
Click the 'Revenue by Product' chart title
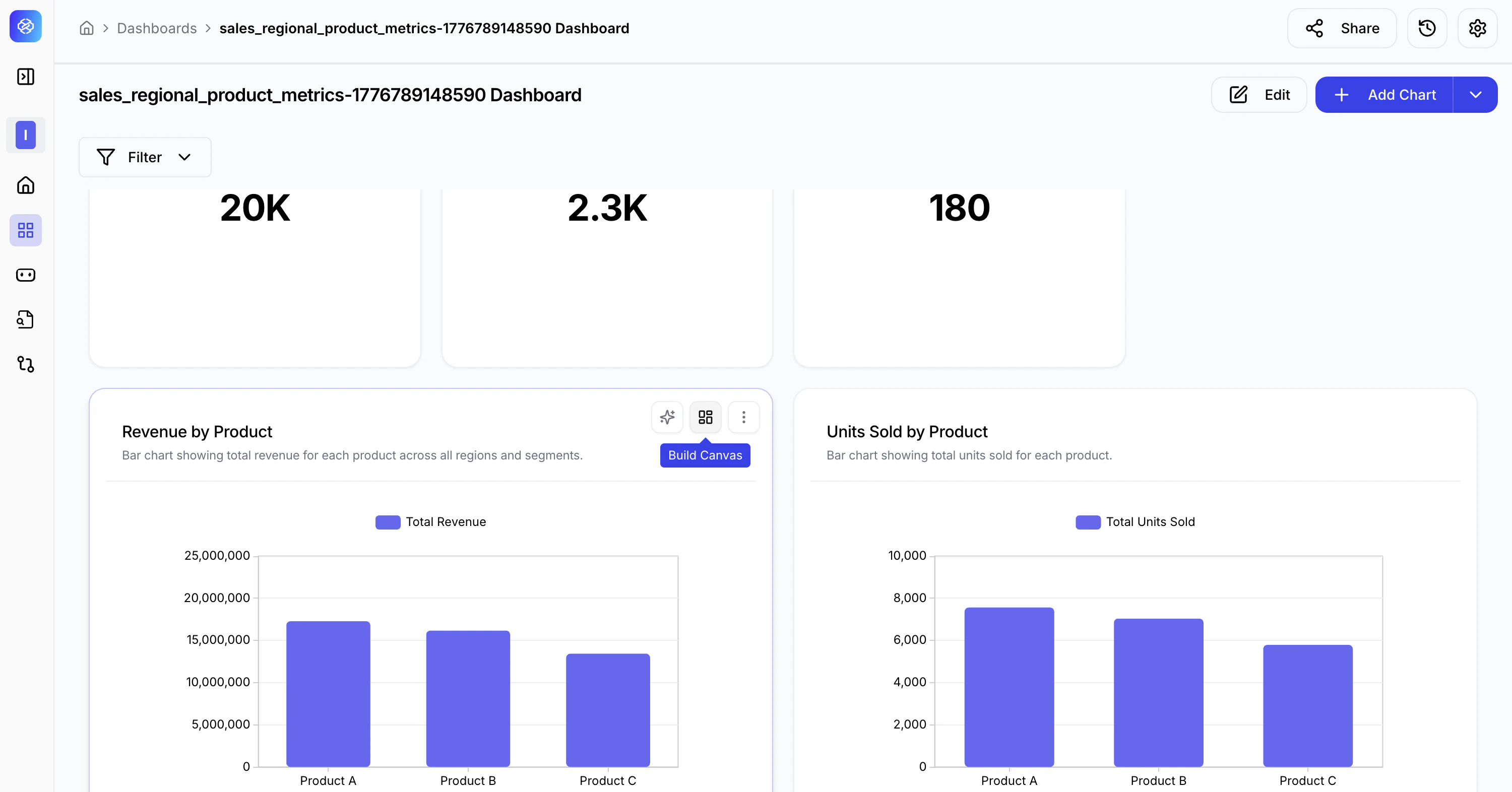pos(197,432)
